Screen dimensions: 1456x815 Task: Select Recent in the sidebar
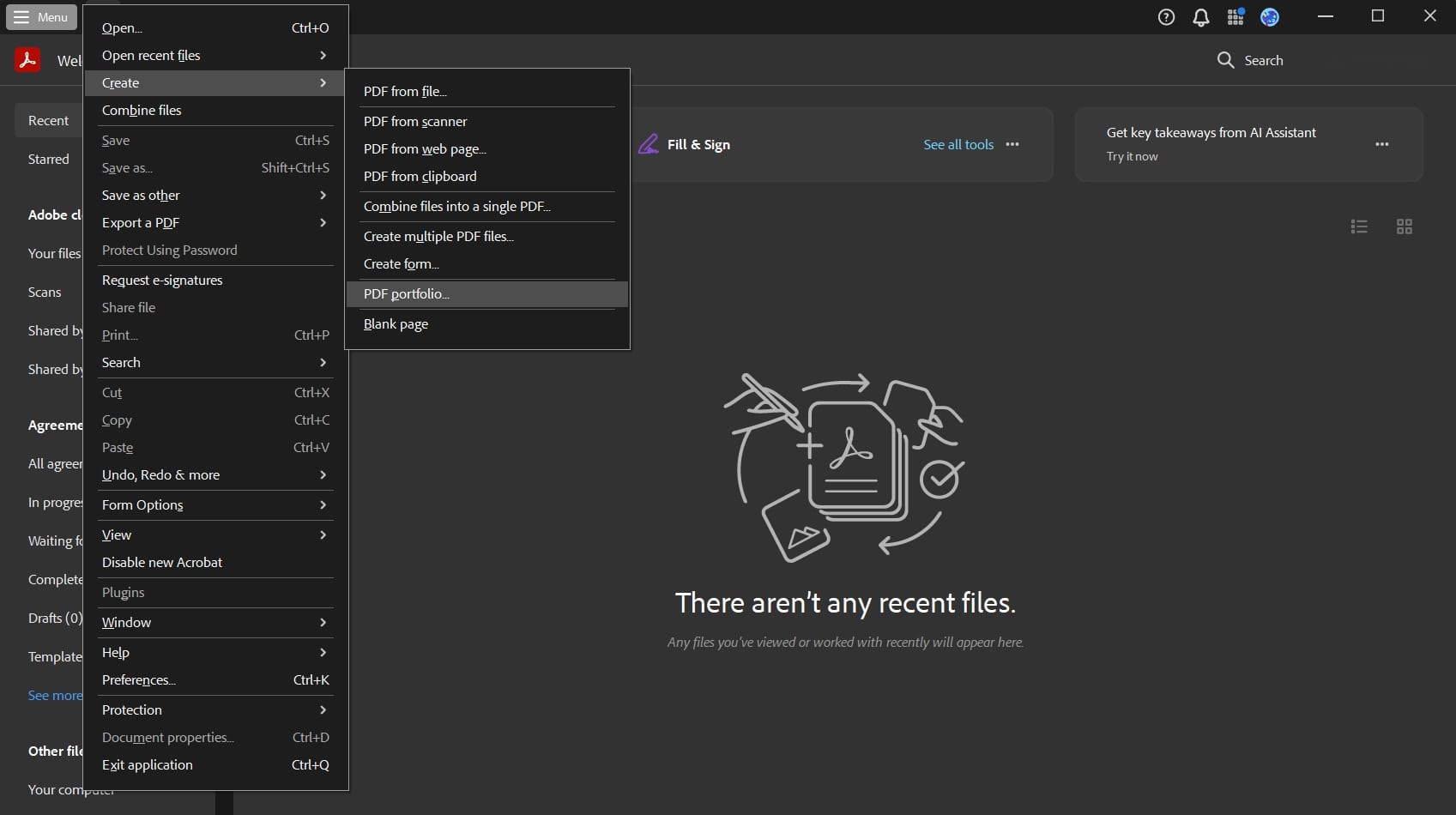pos(48,120)
